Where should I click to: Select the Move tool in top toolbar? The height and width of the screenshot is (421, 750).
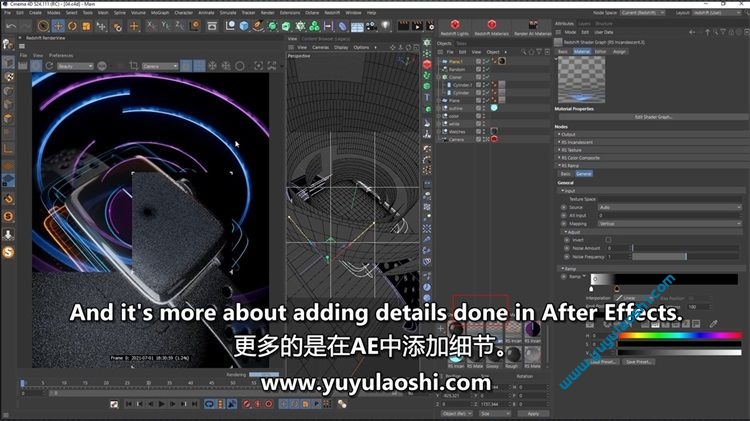(x=58, y=26)
